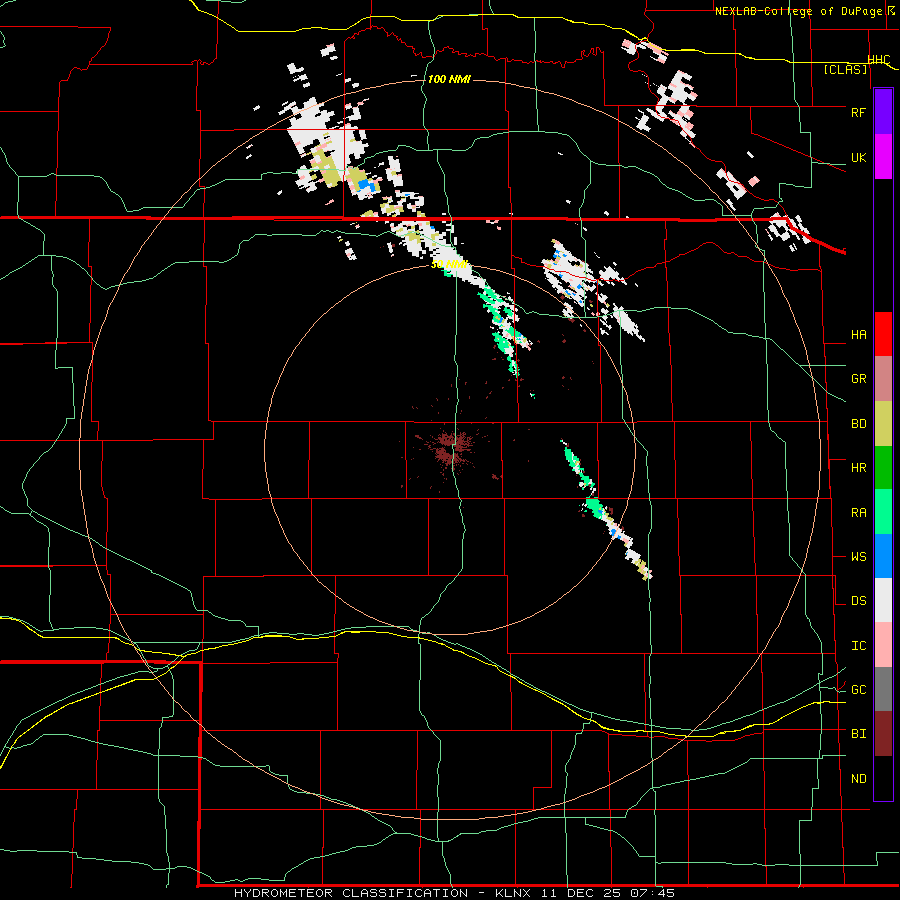Click the GC legend label
This screenshot has height=900, width=900.
coord(858,690)
